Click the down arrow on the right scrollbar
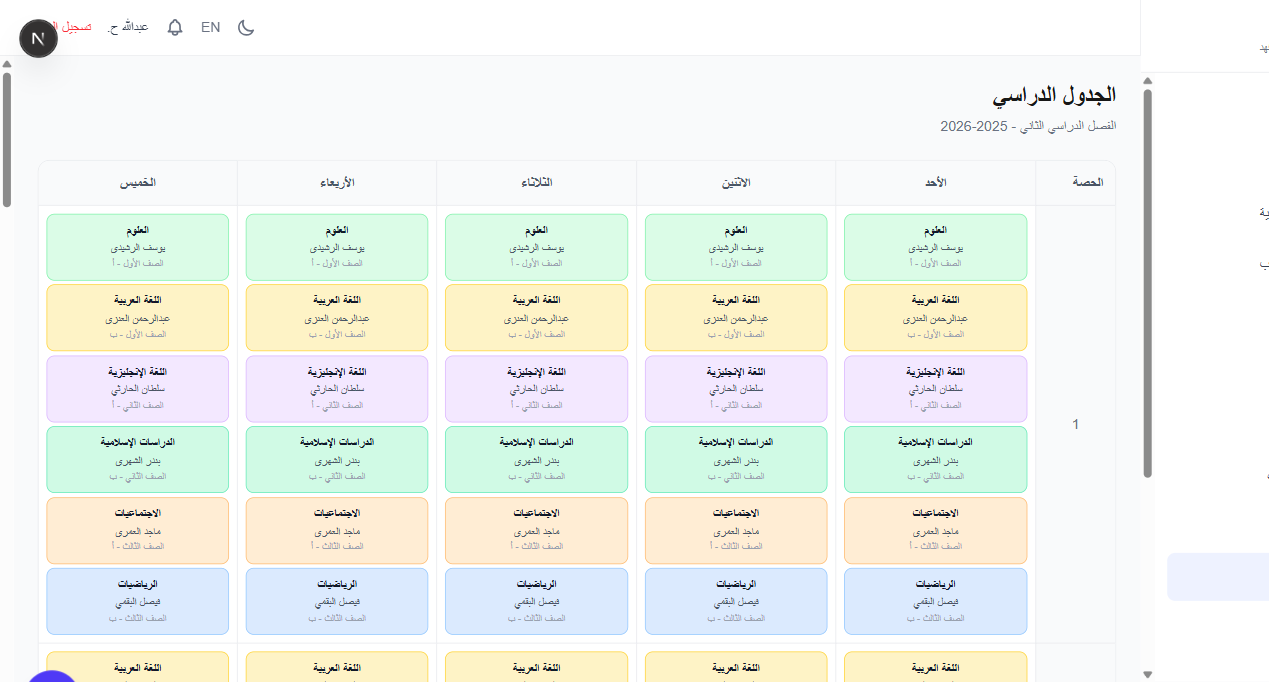 point(1148,673)
